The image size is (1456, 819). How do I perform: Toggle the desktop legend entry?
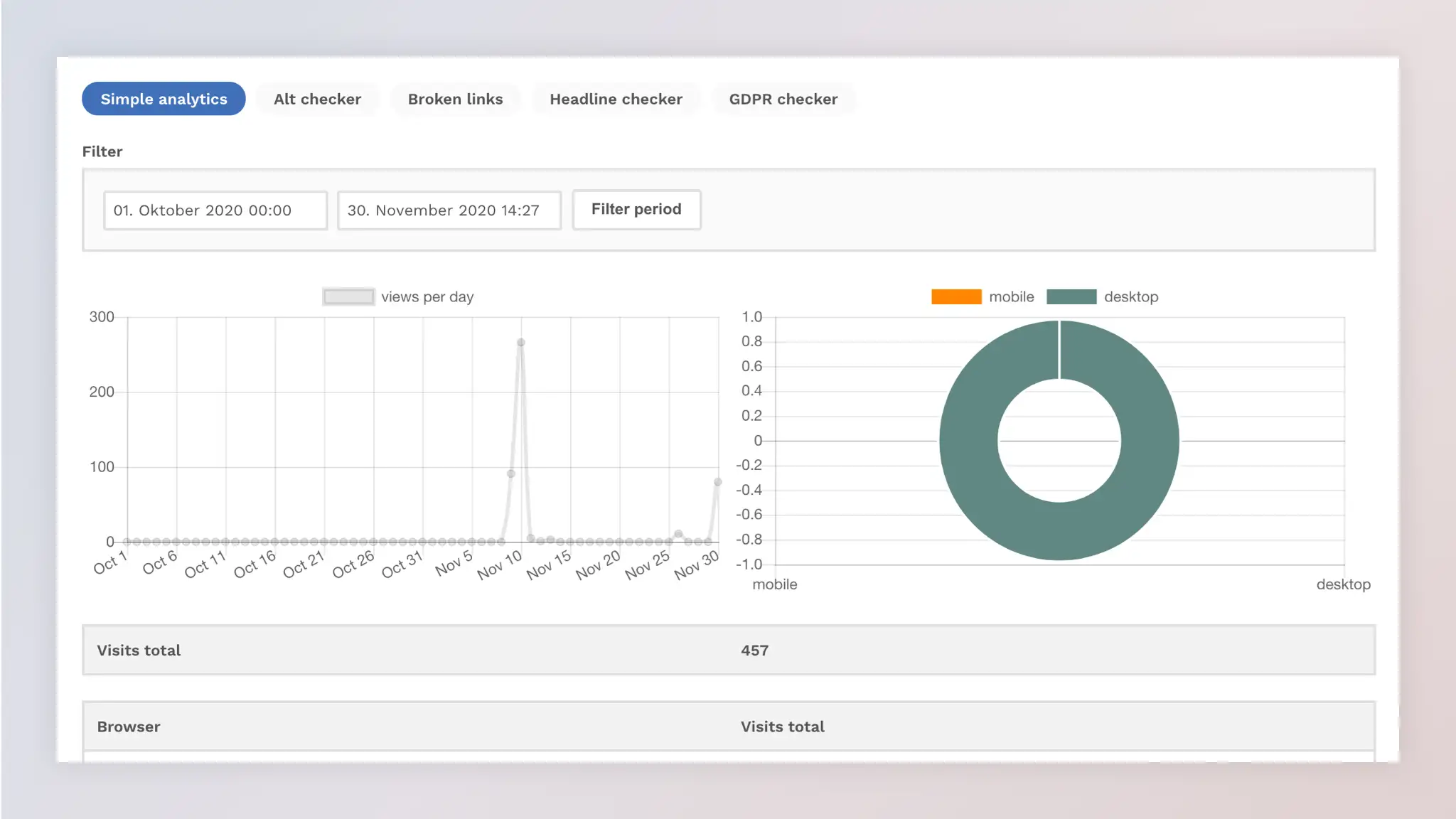pyautogui.click(x=1131, y=296)
